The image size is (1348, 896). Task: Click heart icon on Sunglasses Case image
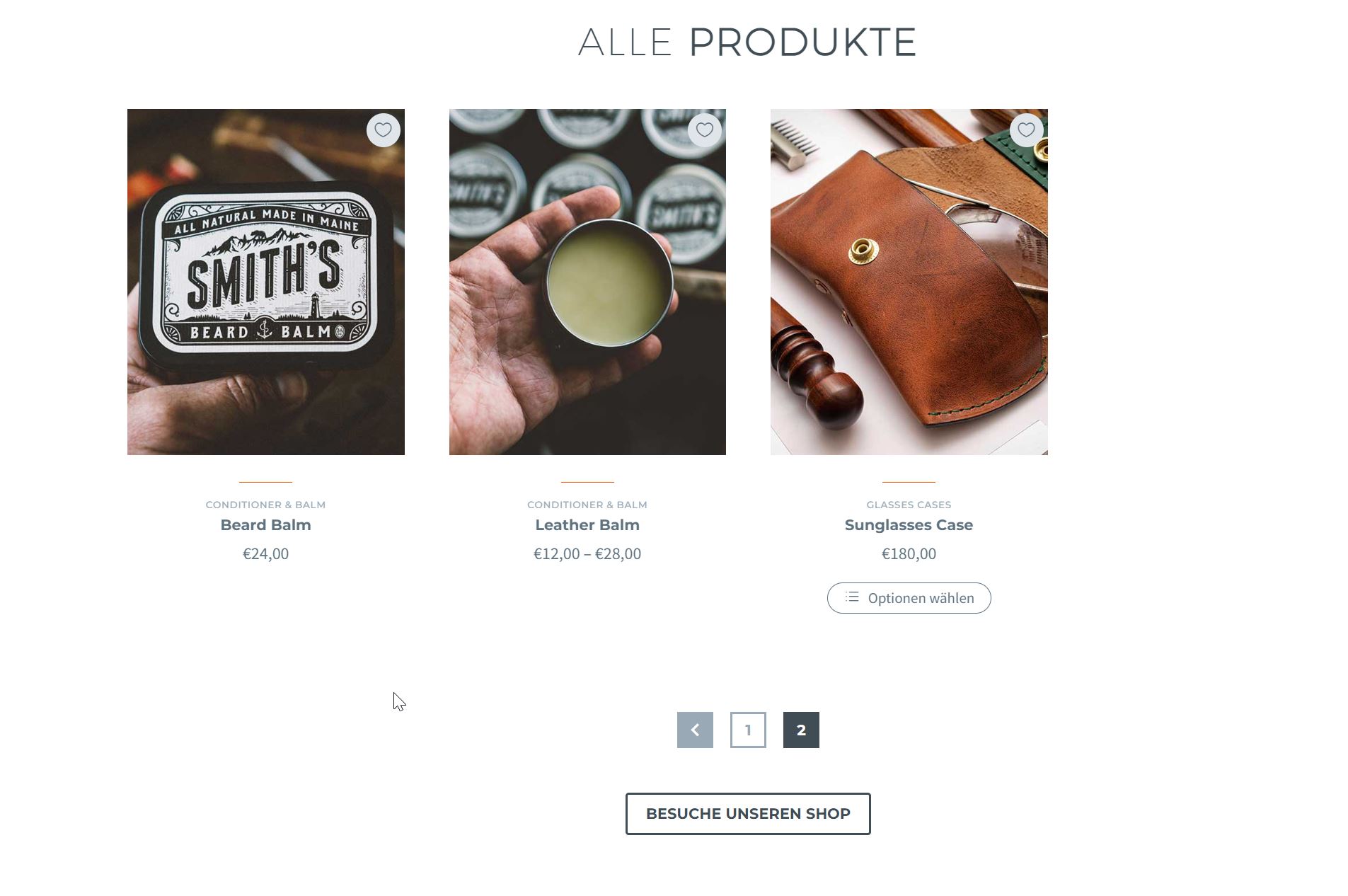(x=1026, y=130)
